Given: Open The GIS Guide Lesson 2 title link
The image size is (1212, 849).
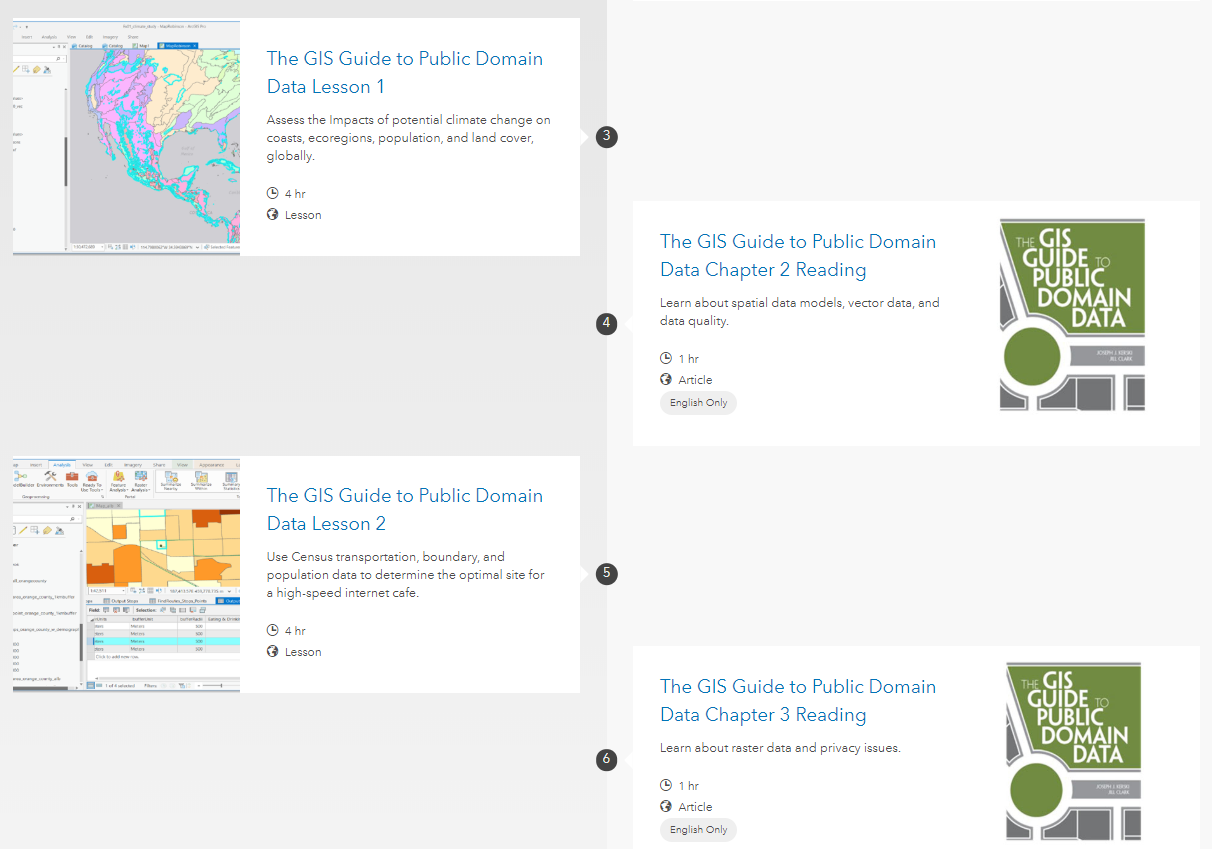Looking at the screenshot, I should (405, 509).
